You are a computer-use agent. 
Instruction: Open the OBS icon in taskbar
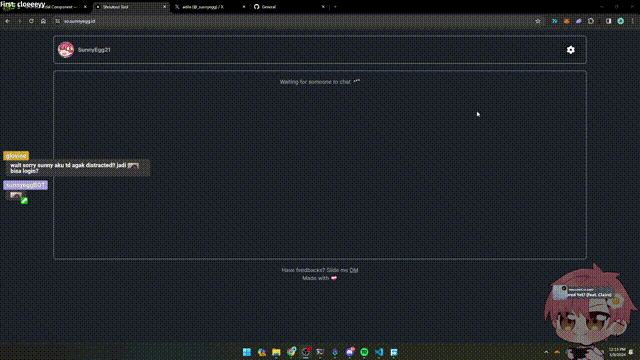click(x=306, y=352)
